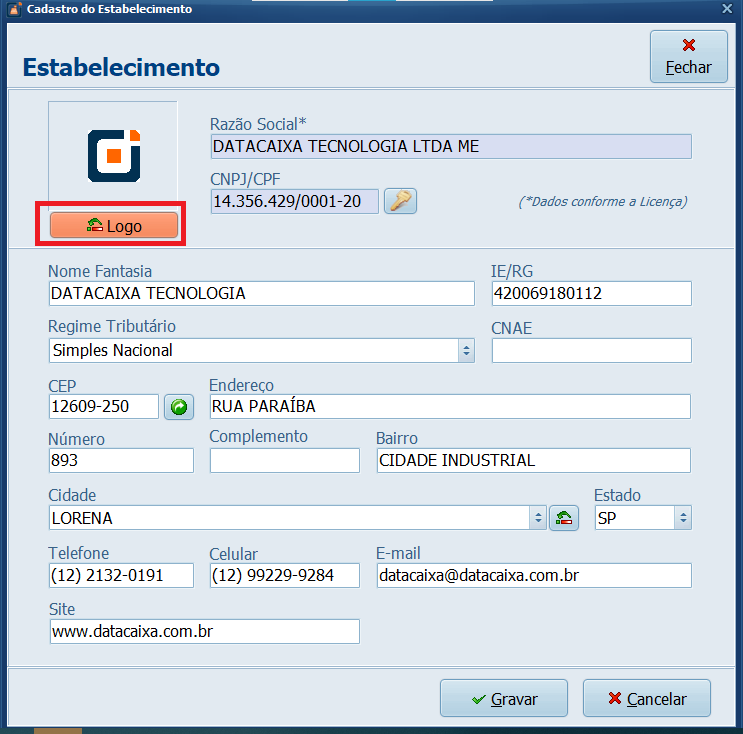Click the Endereço field with RUA PARAÍBA
This screenshot has width=743, height=734.
point(450,407)
